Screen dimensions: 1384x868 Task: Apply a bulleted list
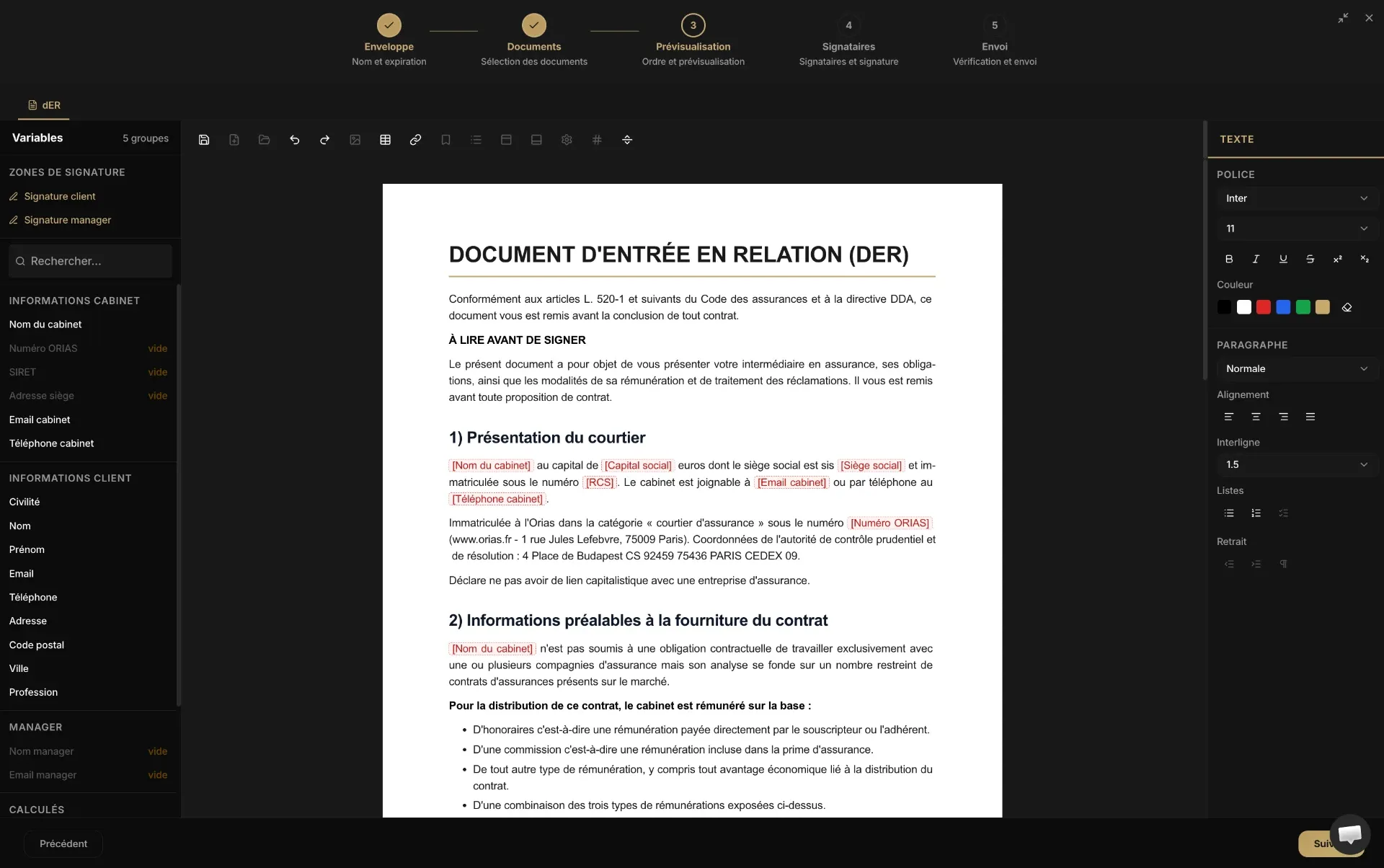[1229, 513]
